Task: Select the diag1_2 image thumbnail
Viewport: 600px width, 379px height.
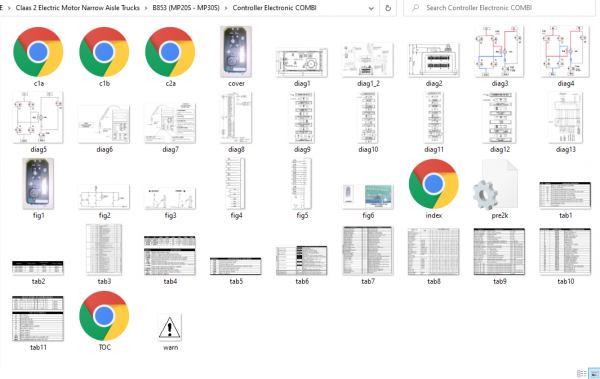Action: point(368,60)
